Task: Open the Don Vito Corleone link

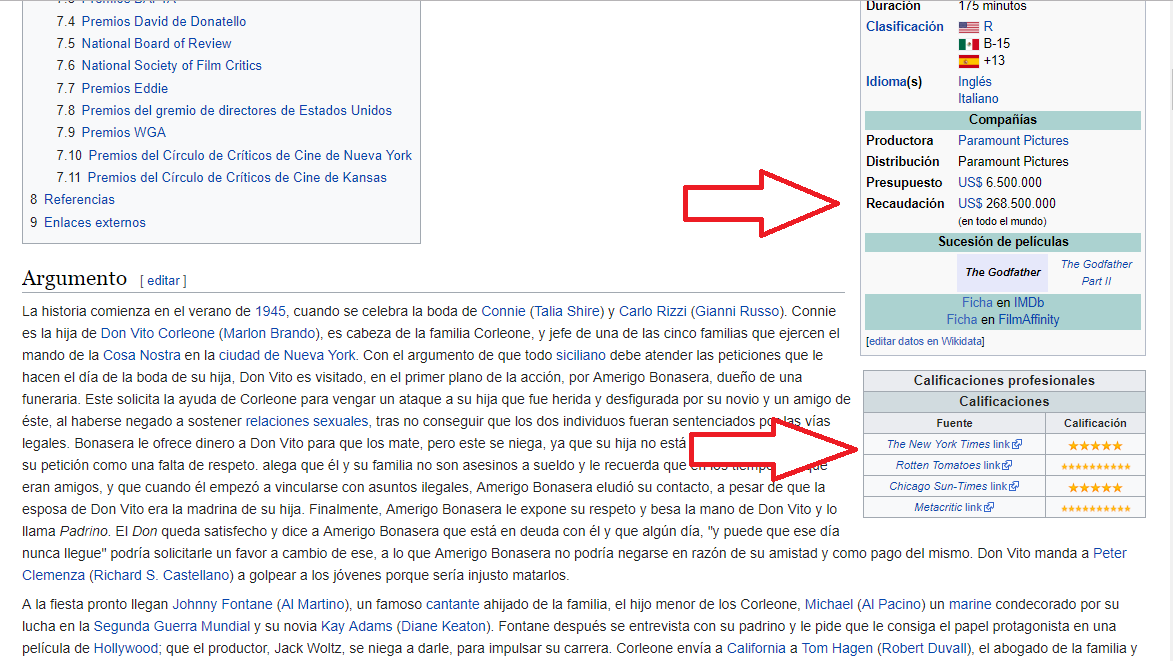Action: (158, 333)
